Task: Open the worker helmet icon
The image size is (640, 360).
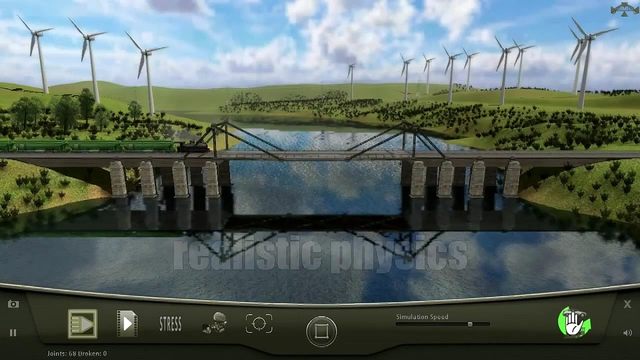Action: click(x=215, y=324)
